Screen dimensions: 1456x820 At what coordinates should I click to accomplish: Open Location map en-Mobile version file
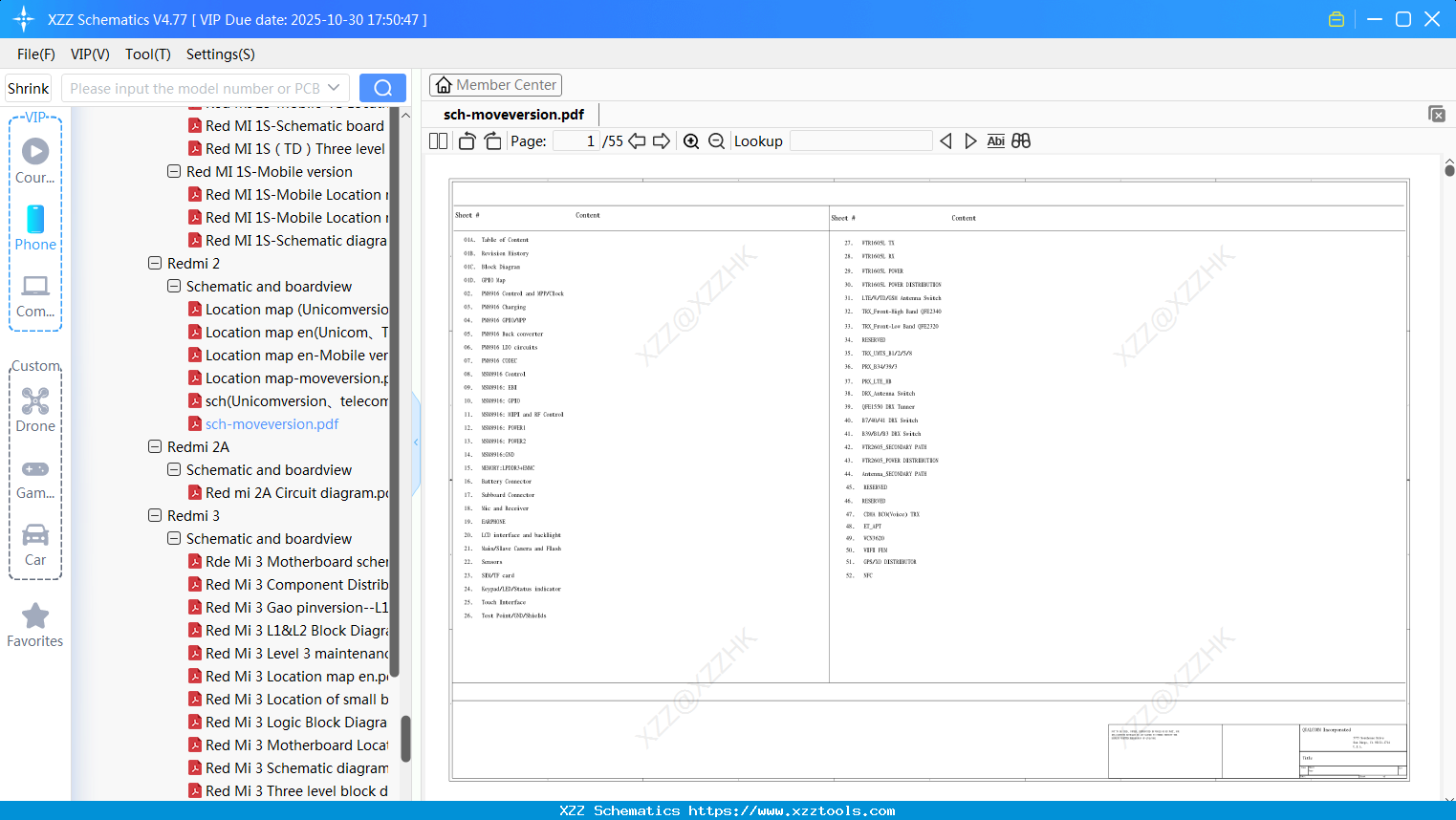click(289, 356)
